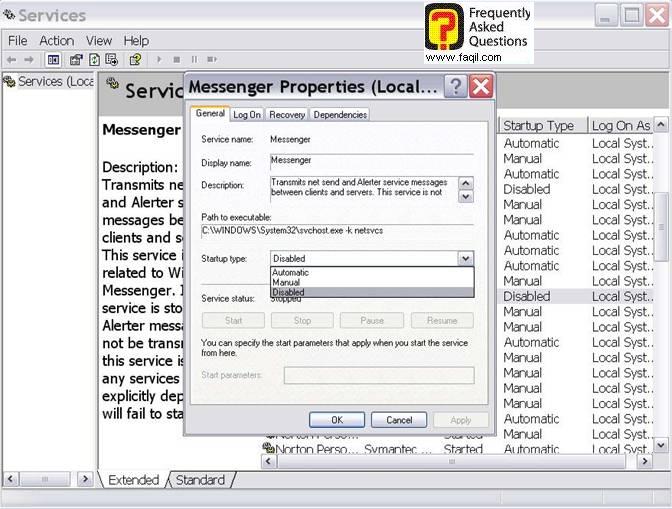Click the services list horizontal scroll right arrow
Screen dimensions: 672x509
(x=645, y=461)
